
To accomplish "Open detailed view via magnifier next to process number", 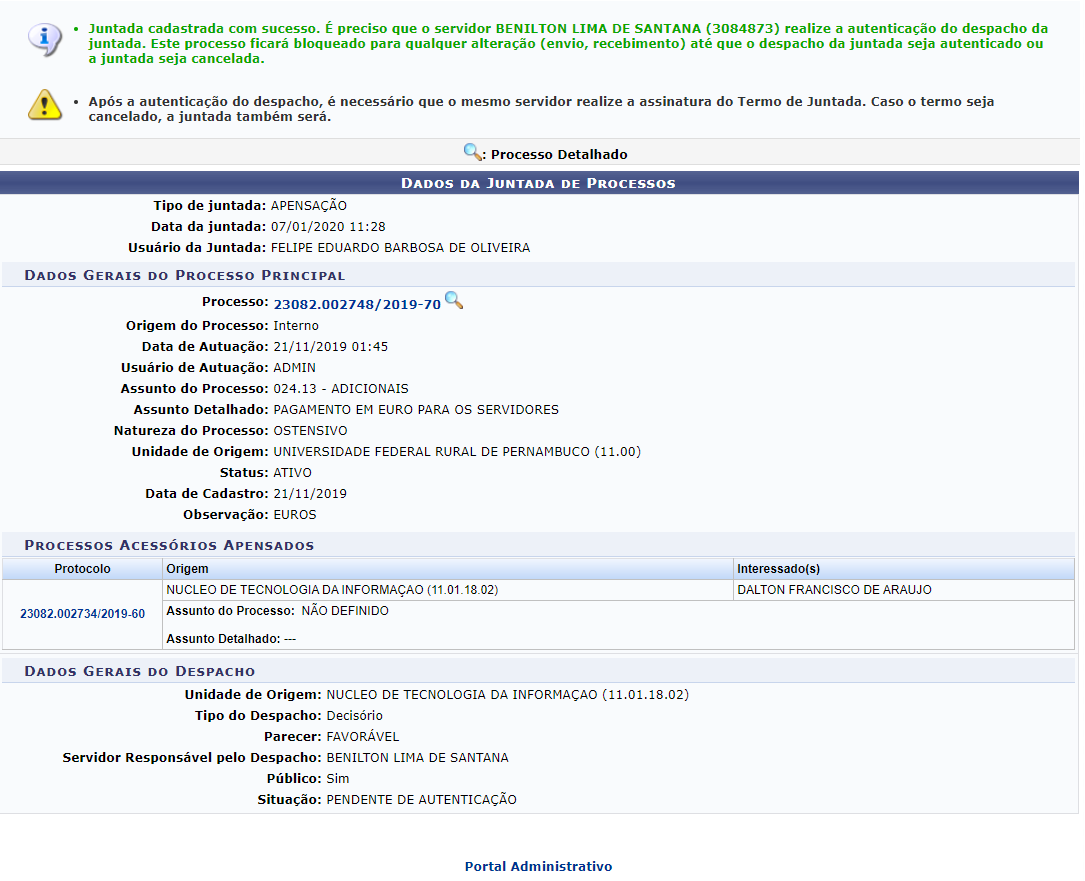I will click(x=454, y=300).
